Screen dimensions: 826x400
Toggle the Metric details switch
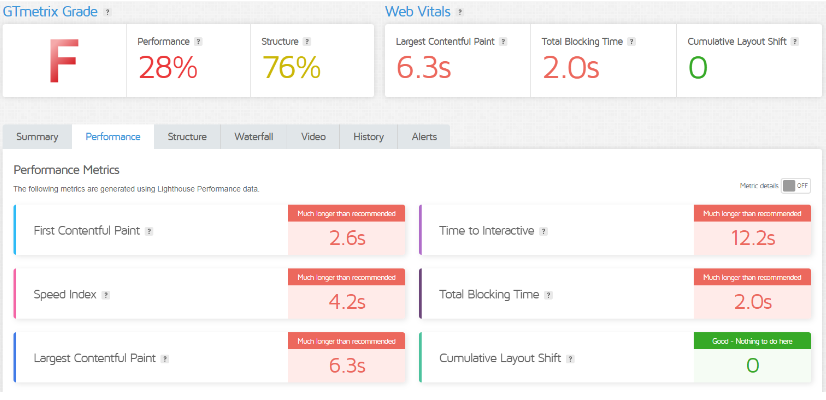pos(795,186)
